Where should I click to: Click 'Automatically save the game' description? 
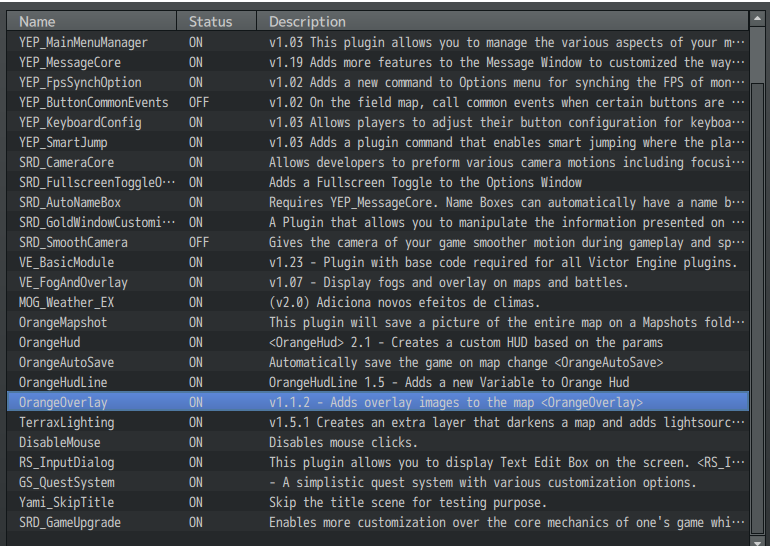466,362
